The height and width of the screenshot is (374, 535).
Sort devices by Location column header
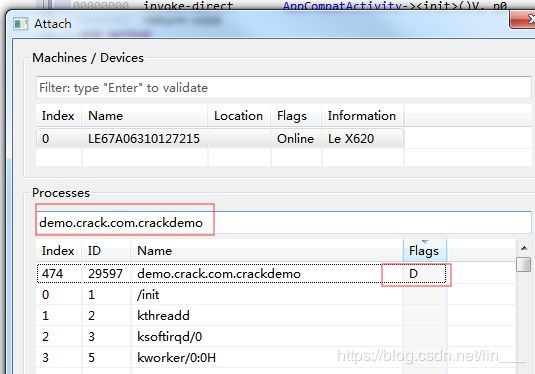coord(239,116)
